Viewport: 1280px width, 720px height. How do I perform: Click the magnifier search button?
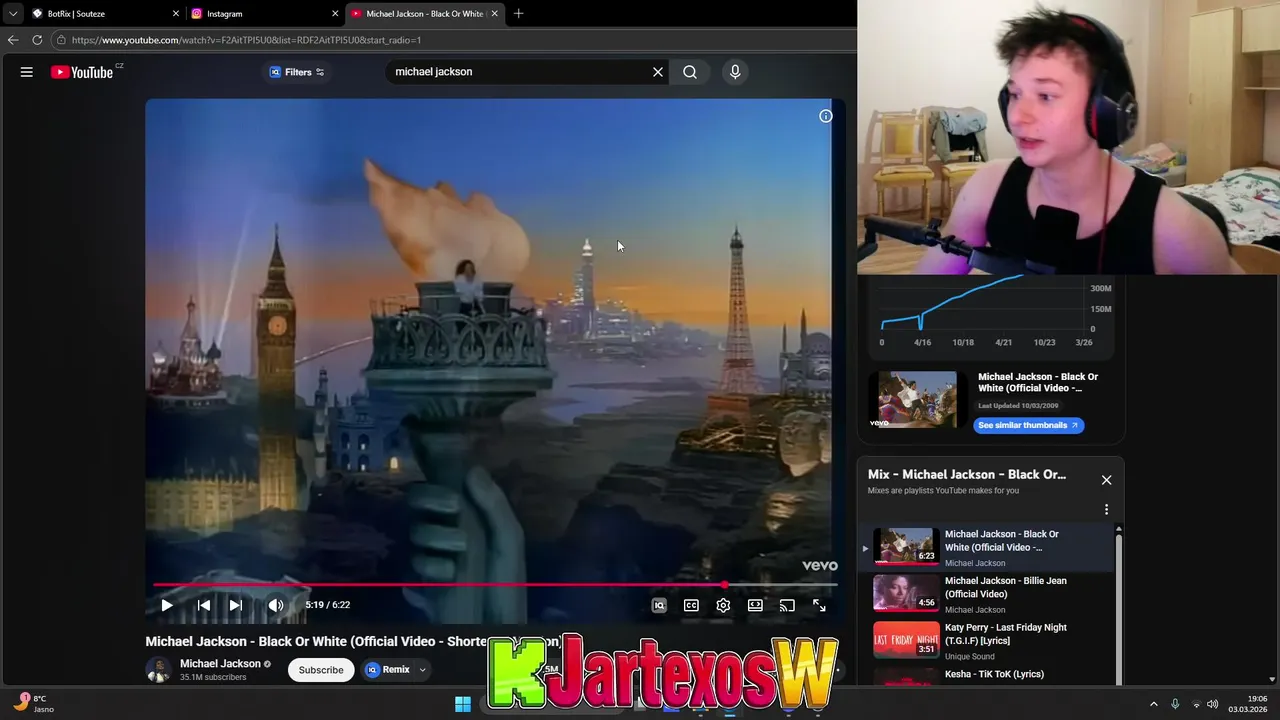690,72
